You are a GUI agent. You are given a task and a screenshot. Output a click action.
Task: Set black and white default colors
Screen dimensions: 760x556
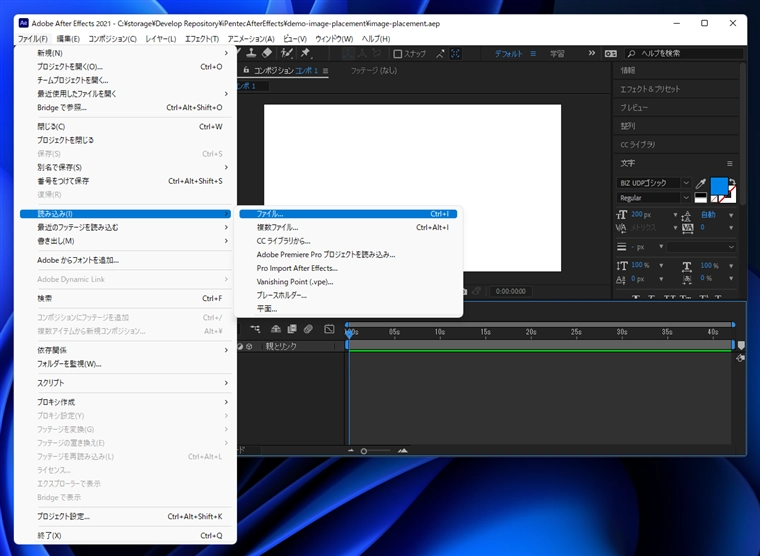click(700, 198)
